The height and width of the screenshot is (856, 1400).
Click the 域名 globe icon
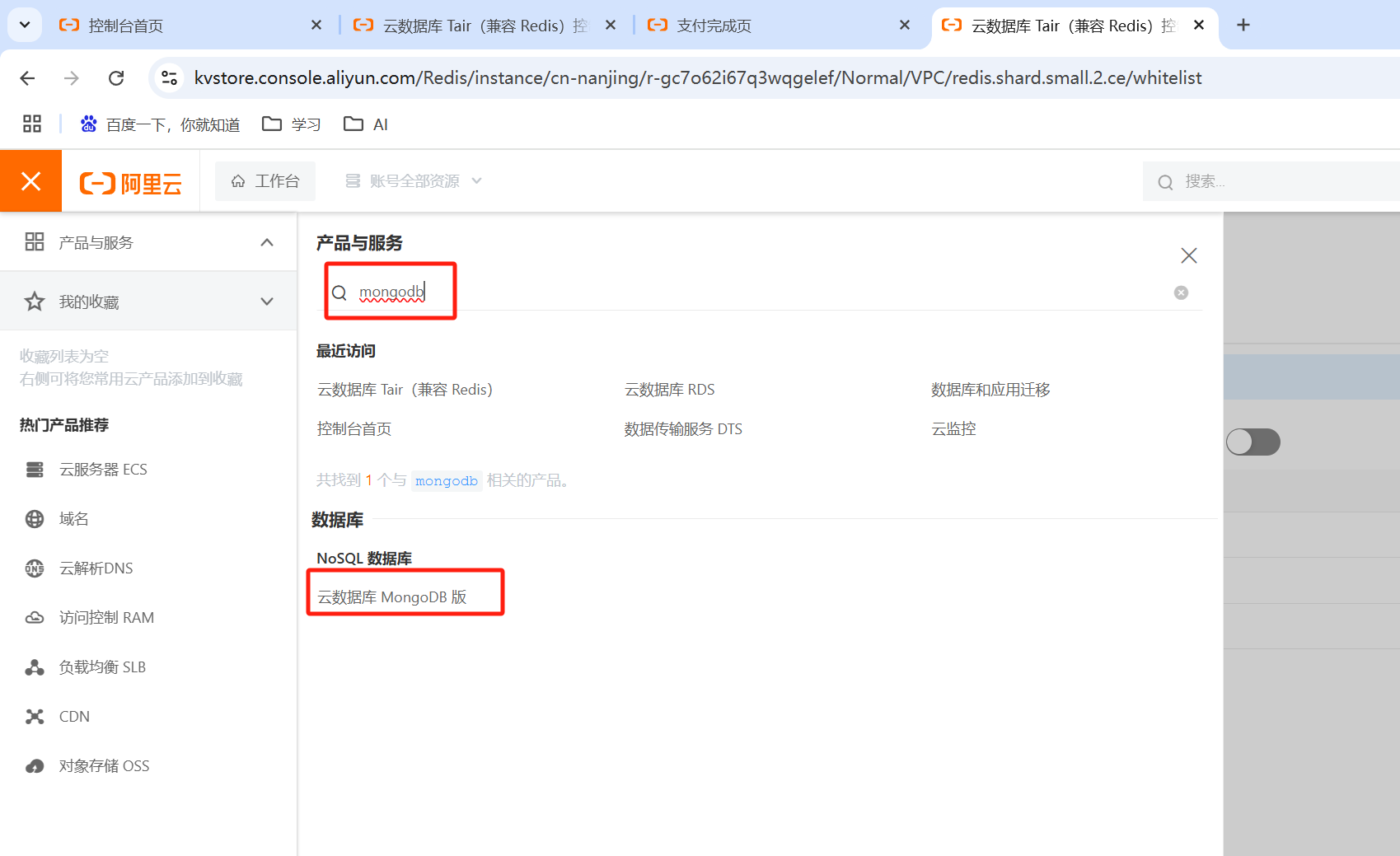click(x=35, y=519)
